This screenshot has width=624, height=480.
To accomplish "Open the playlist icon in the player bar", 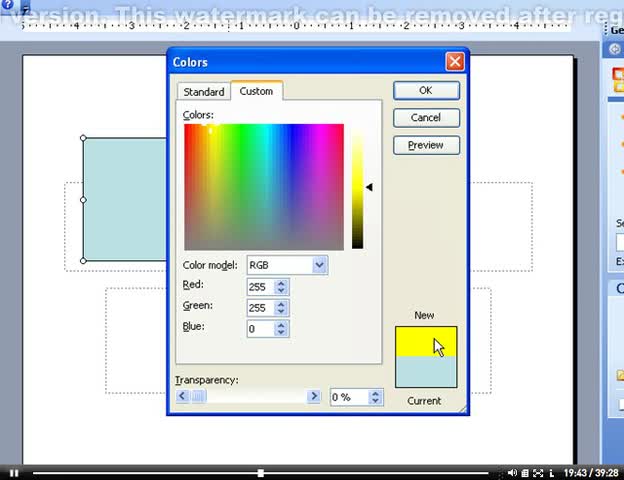I will [525, 473].
